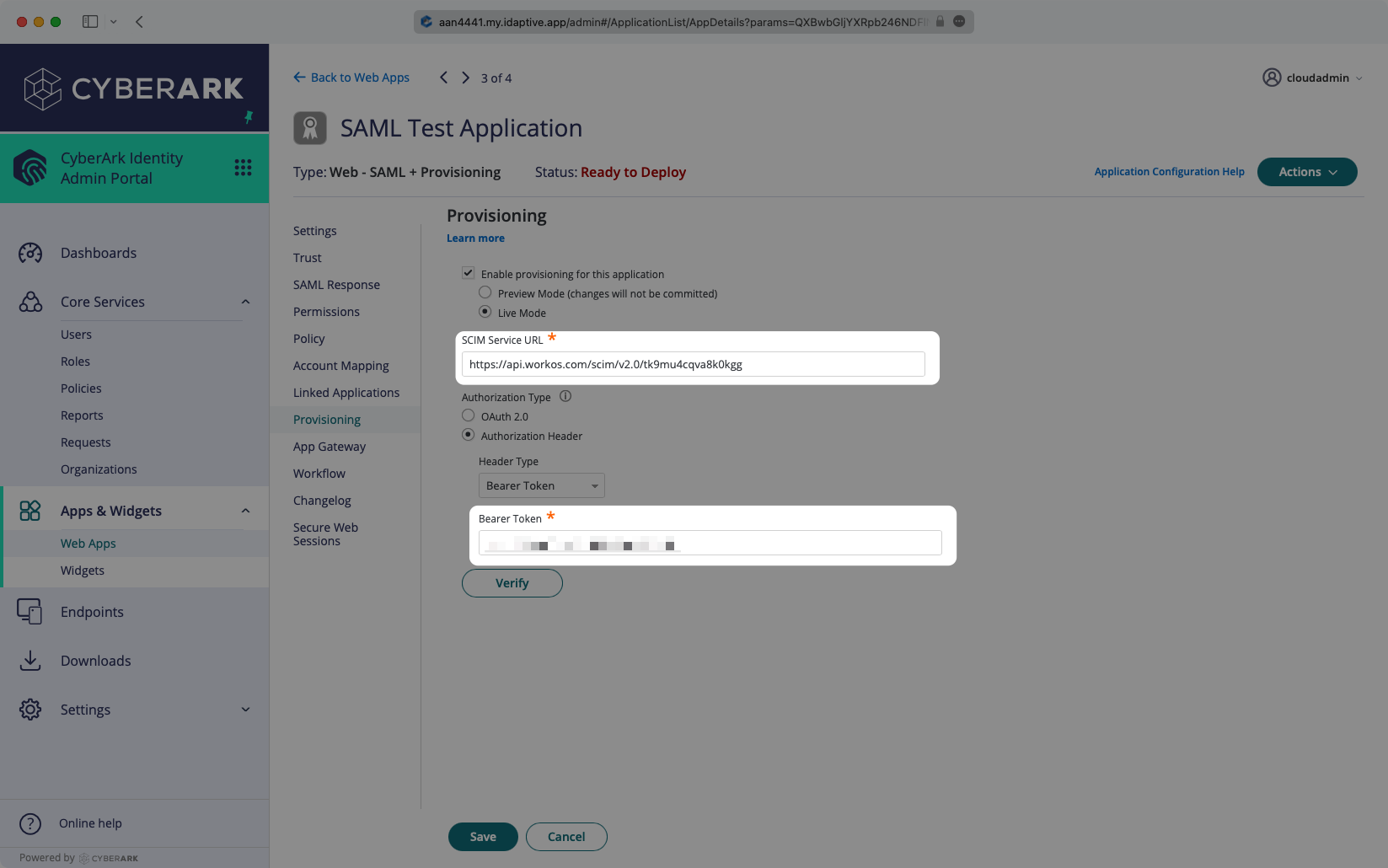The width and height of the screenshot is (1388, 868).
Task: Open the app switcher grid icon
Action: click(243, 168)
